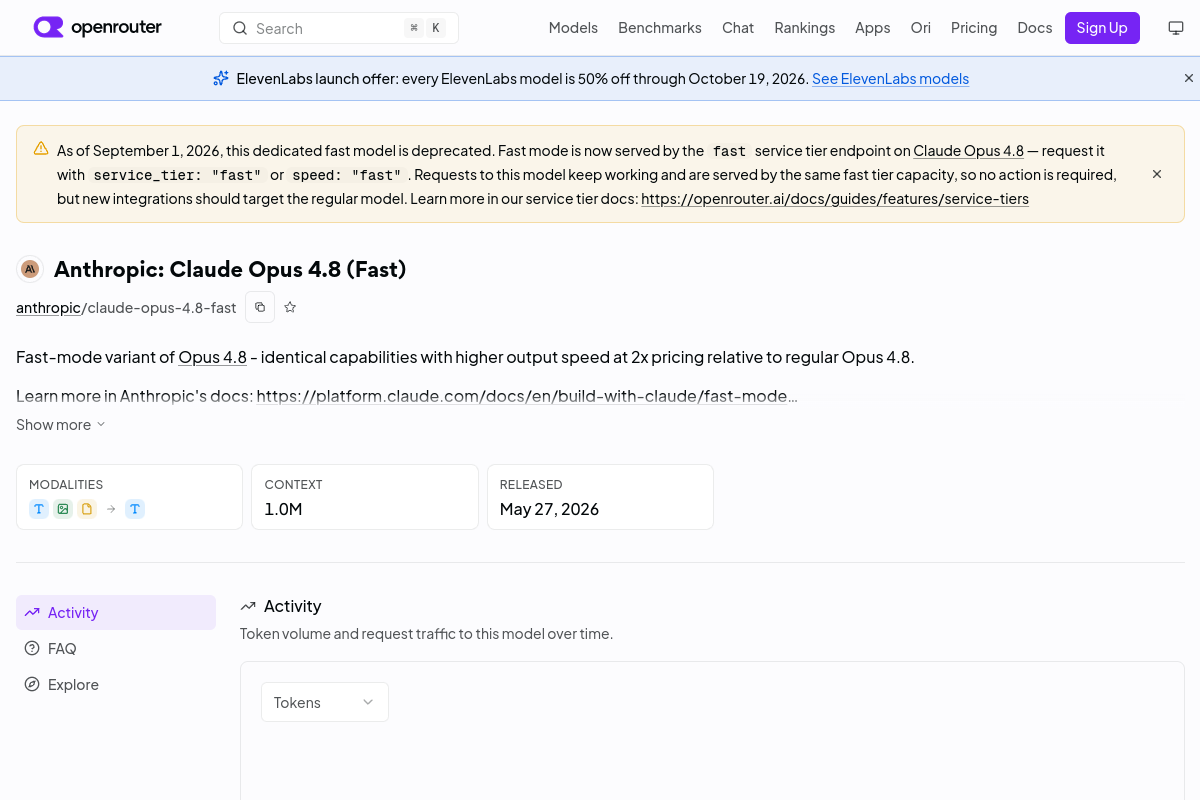Open the anthropic provider link
The image size is (1200, 800).
point(48,308)
